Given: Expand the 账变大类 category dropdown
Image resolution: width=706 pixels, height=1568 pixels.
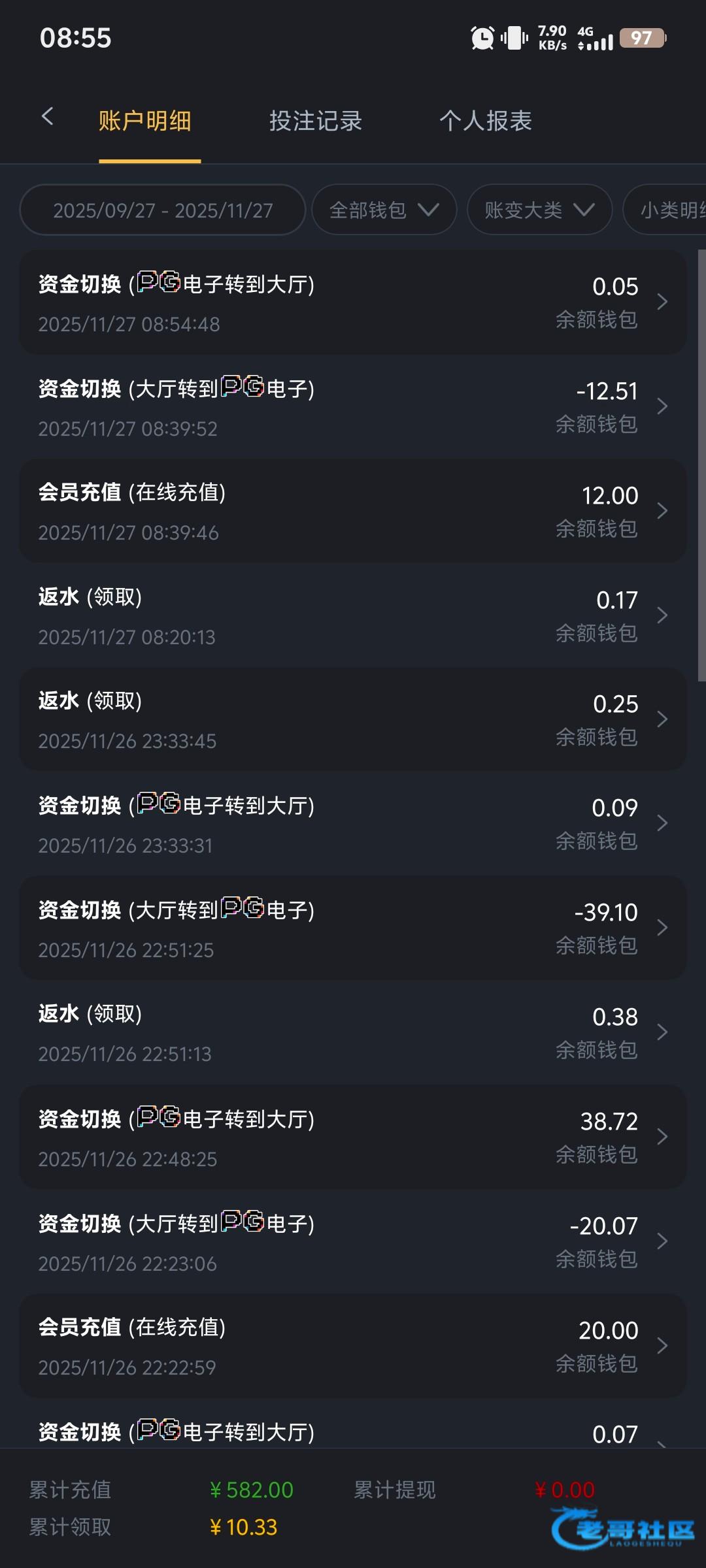Looking at the screenshot, I should pyautogui.click(x=539, y=210).
